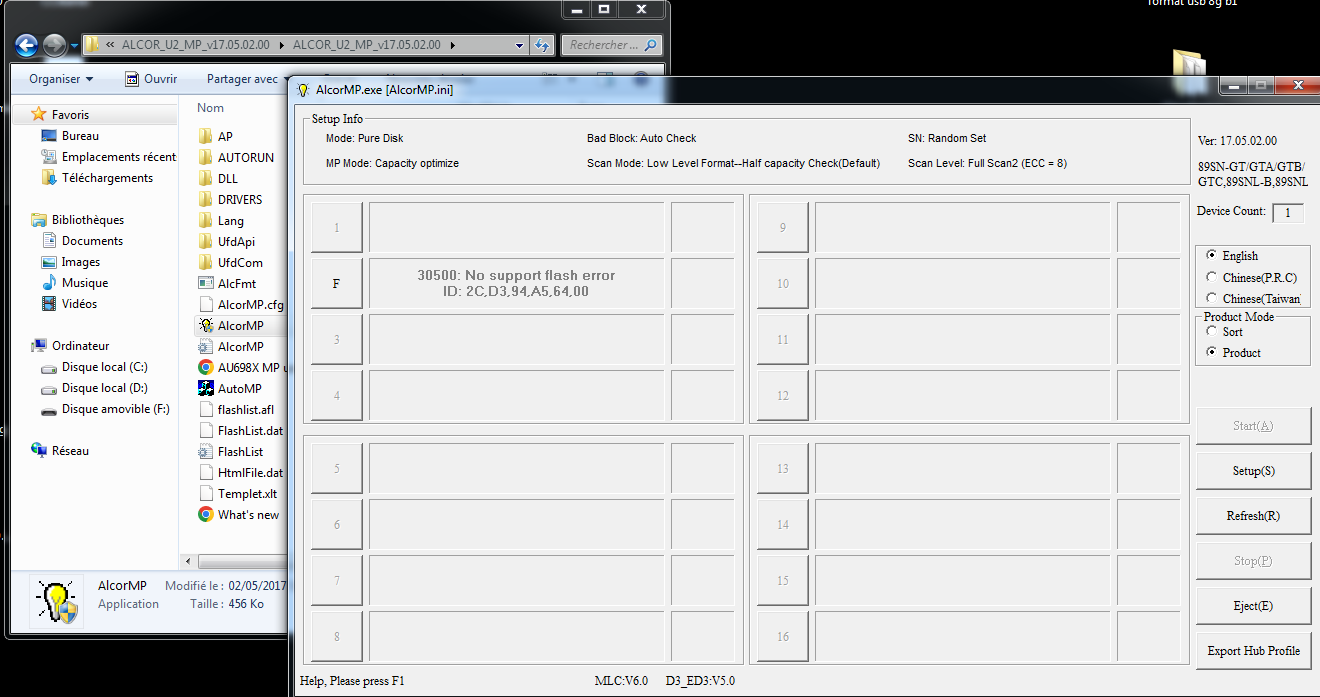Select the UfdCom folder
This screenshot has height=697, width=1320.
click(x=240, y=263)
